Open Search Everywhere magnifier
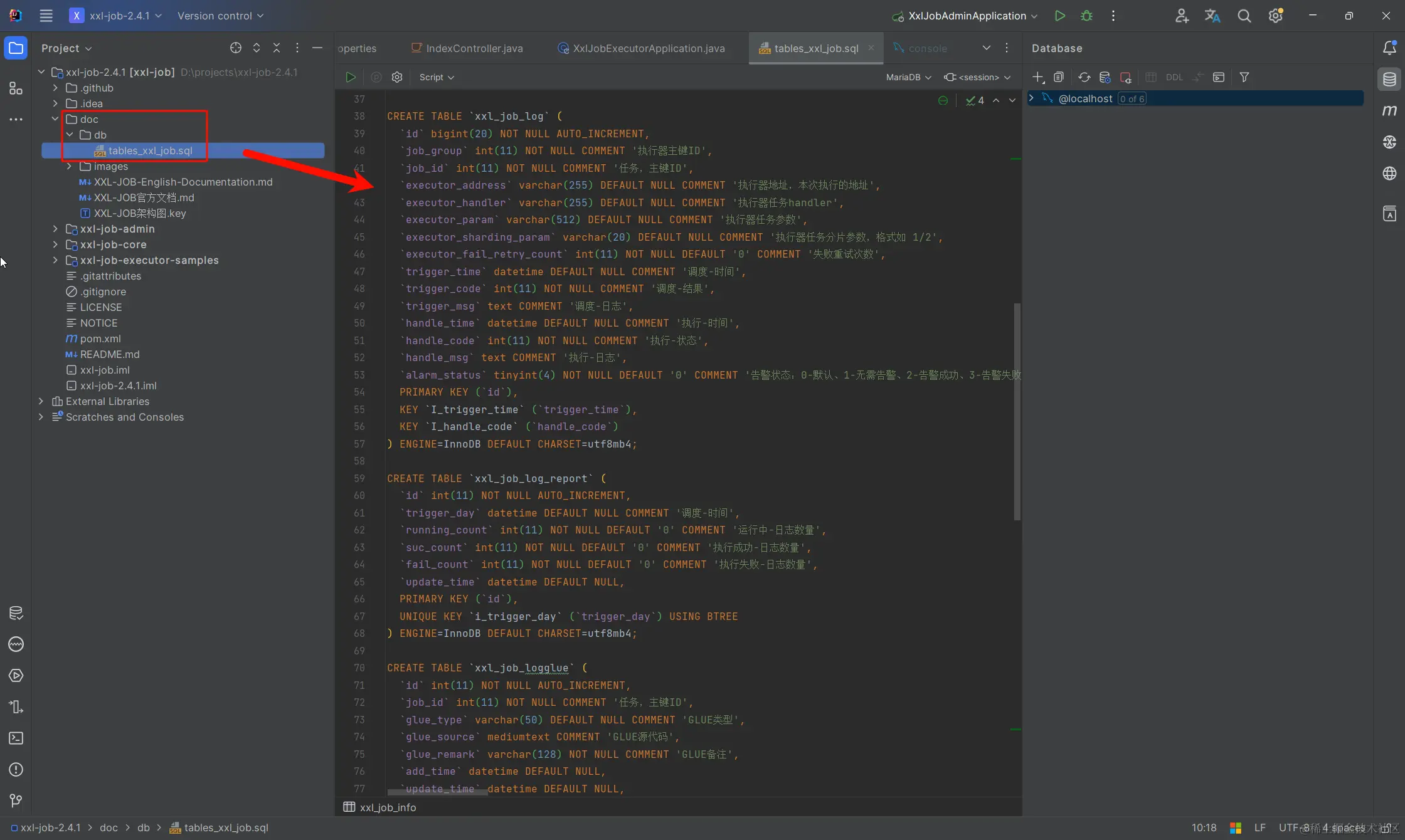This screenshot has height=840, width=1405. [x=1244, y=16]
